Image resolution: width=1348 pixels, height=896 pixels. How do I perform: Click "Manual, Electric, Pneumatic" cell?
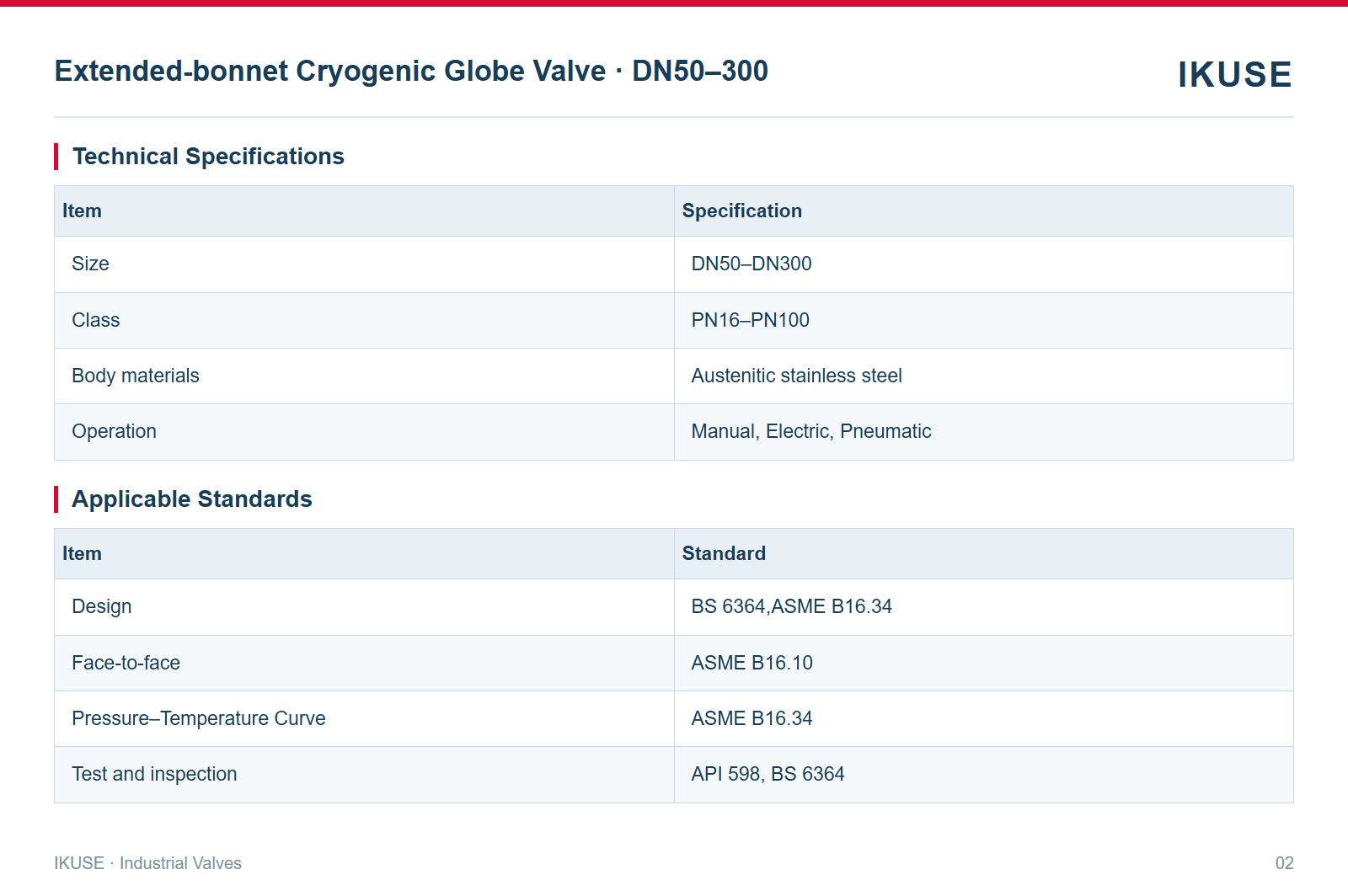(x=983, y=432)
